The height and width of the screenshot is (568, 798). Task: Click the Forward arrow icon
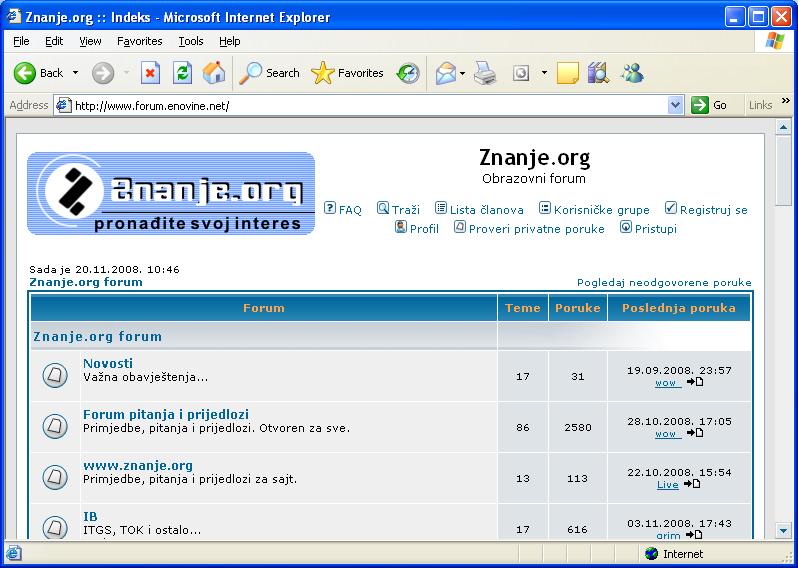point(103,73)
